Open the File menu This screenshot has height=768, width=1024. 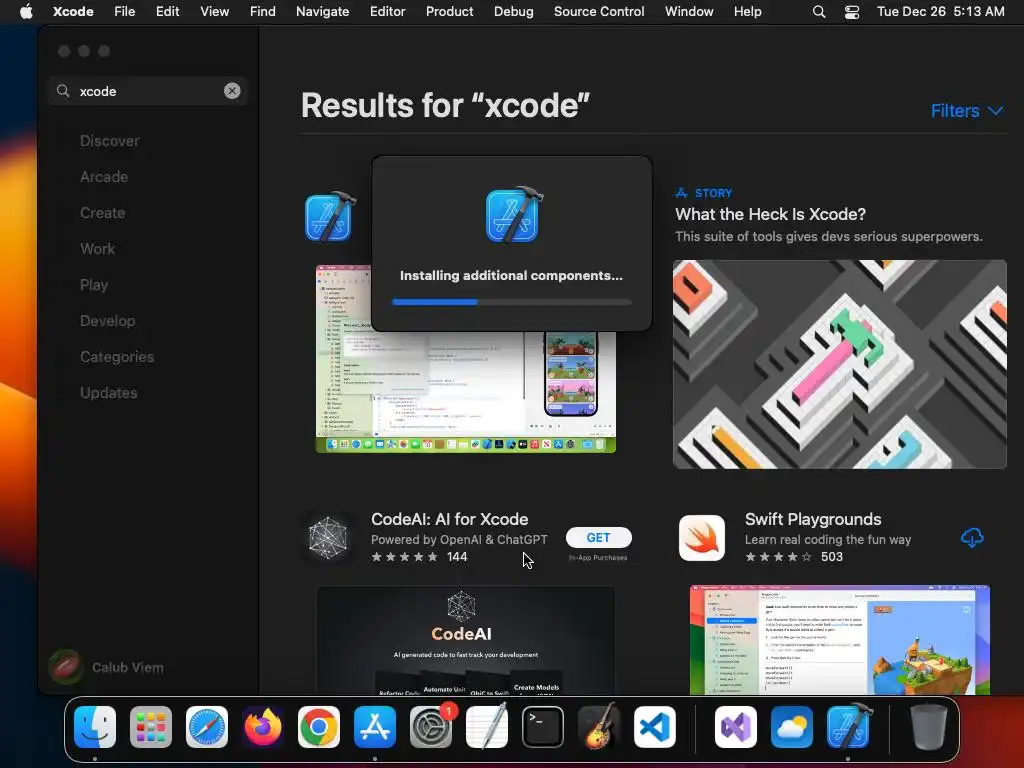tap(124, 12)
